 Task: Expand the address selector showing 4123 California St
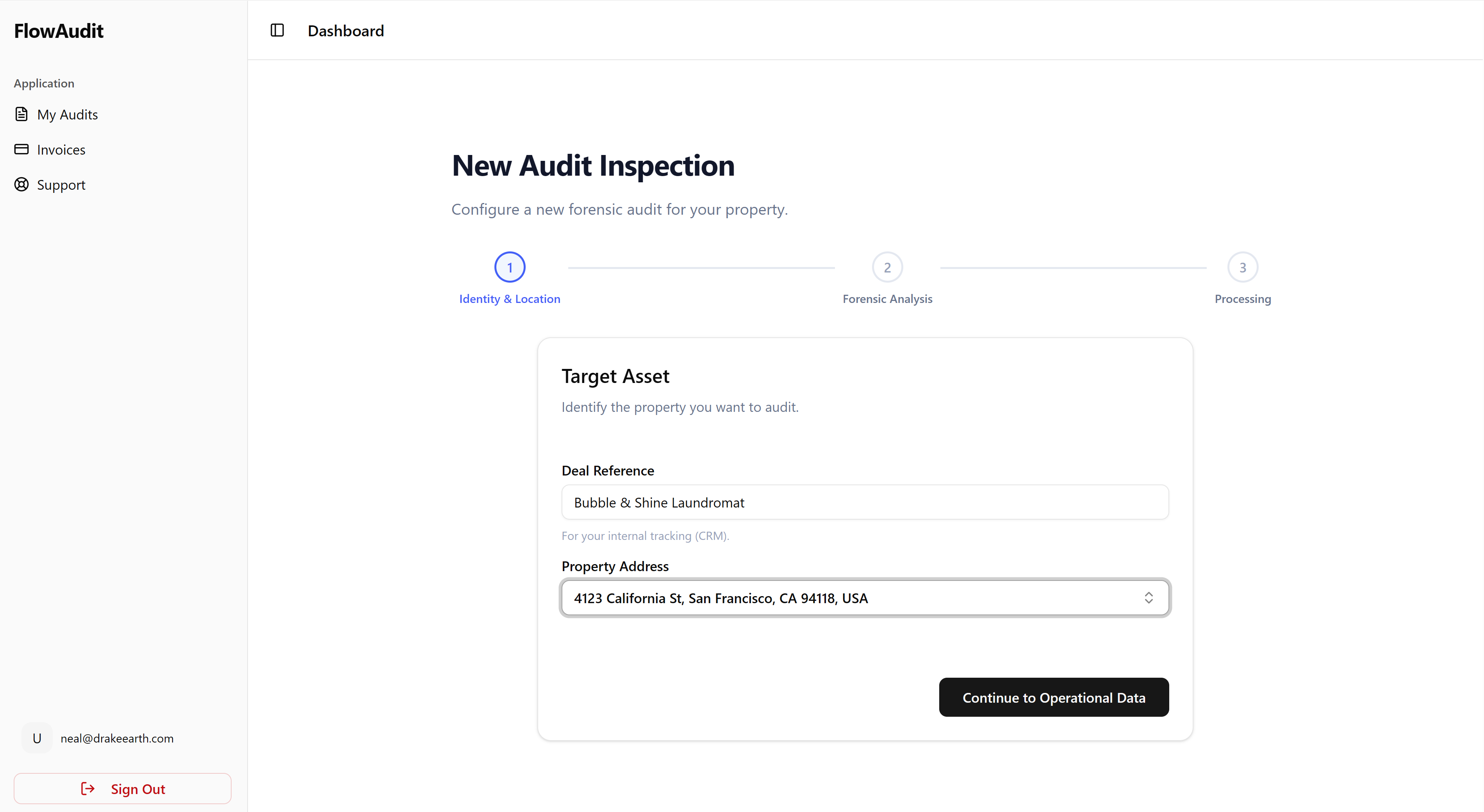tap(863, 598)
